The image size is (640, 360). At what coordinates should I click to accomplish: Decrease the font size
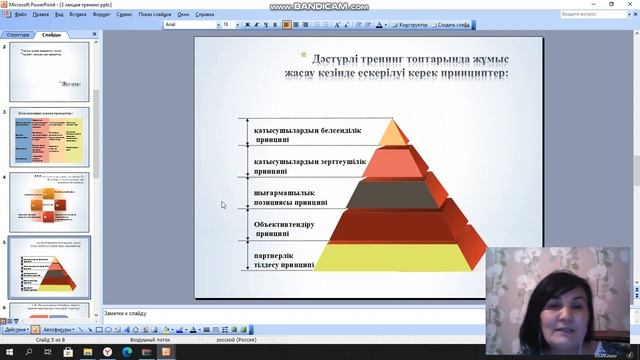[346, 25]
